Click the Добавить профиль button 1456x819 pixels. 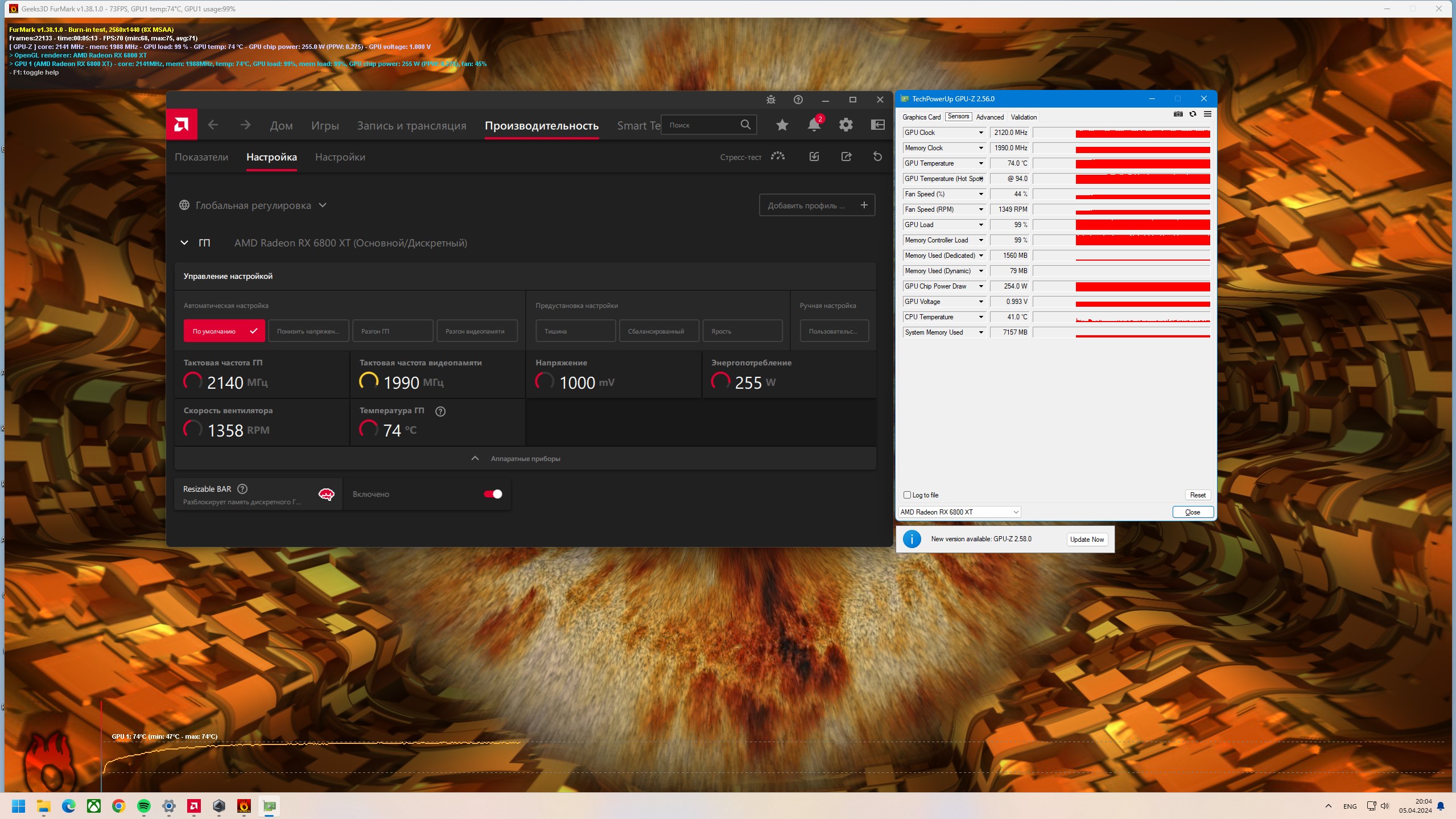point(817,205)
